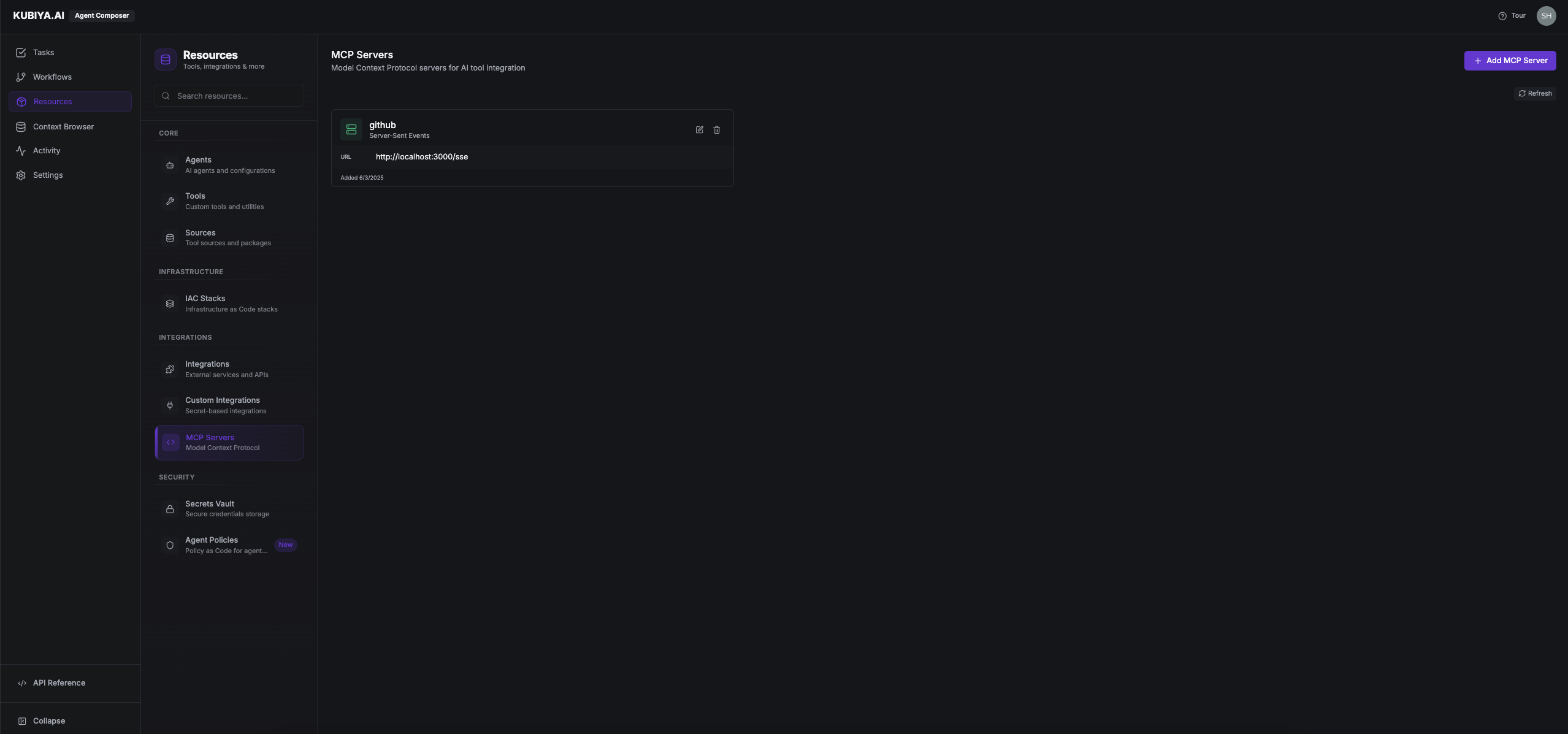Viewport: 1568px width, 734px height.
Task: Click the Agent Composer badge
Action: (102, 16)
